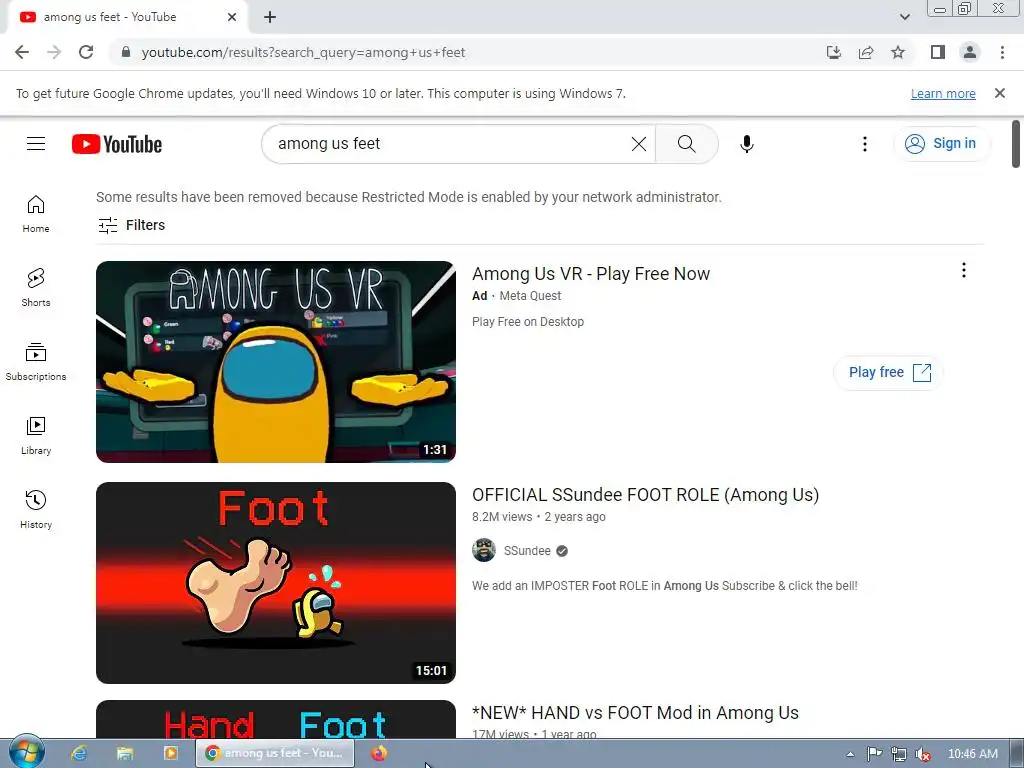Toggle the Chrome side panel icon
The height and width of the screenshot is (768, 1024).
(938, 52)
